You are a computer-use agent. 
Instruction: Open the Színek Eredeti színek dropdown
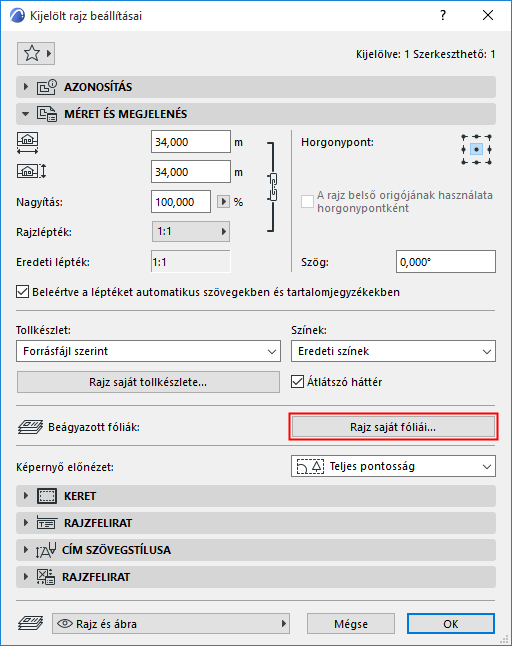393,351
